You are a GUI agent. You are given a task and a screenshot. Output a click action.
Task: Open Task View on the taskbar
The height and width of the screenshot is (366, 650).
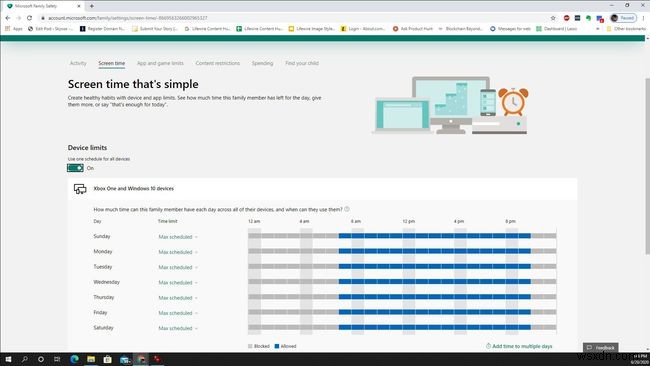pos(57,359)
